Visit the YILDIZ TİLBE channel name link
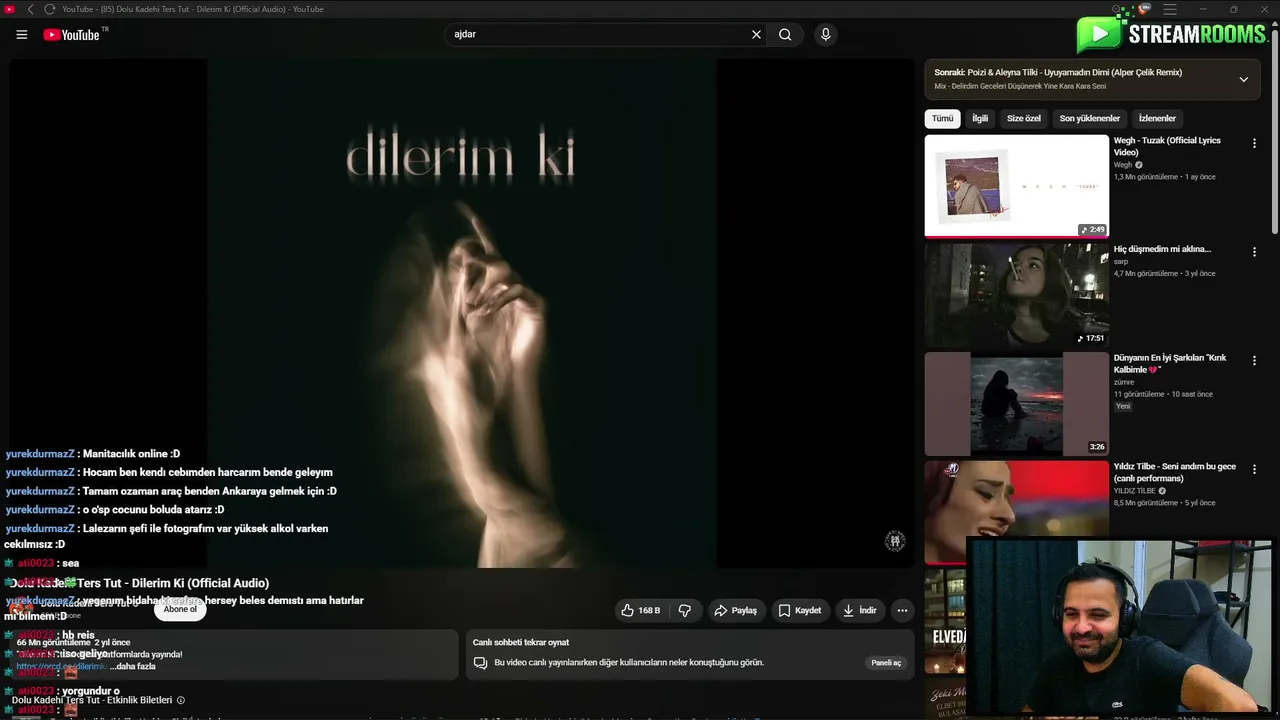The width and height of the screenshot is (1280, 720). coord(1134,491)
